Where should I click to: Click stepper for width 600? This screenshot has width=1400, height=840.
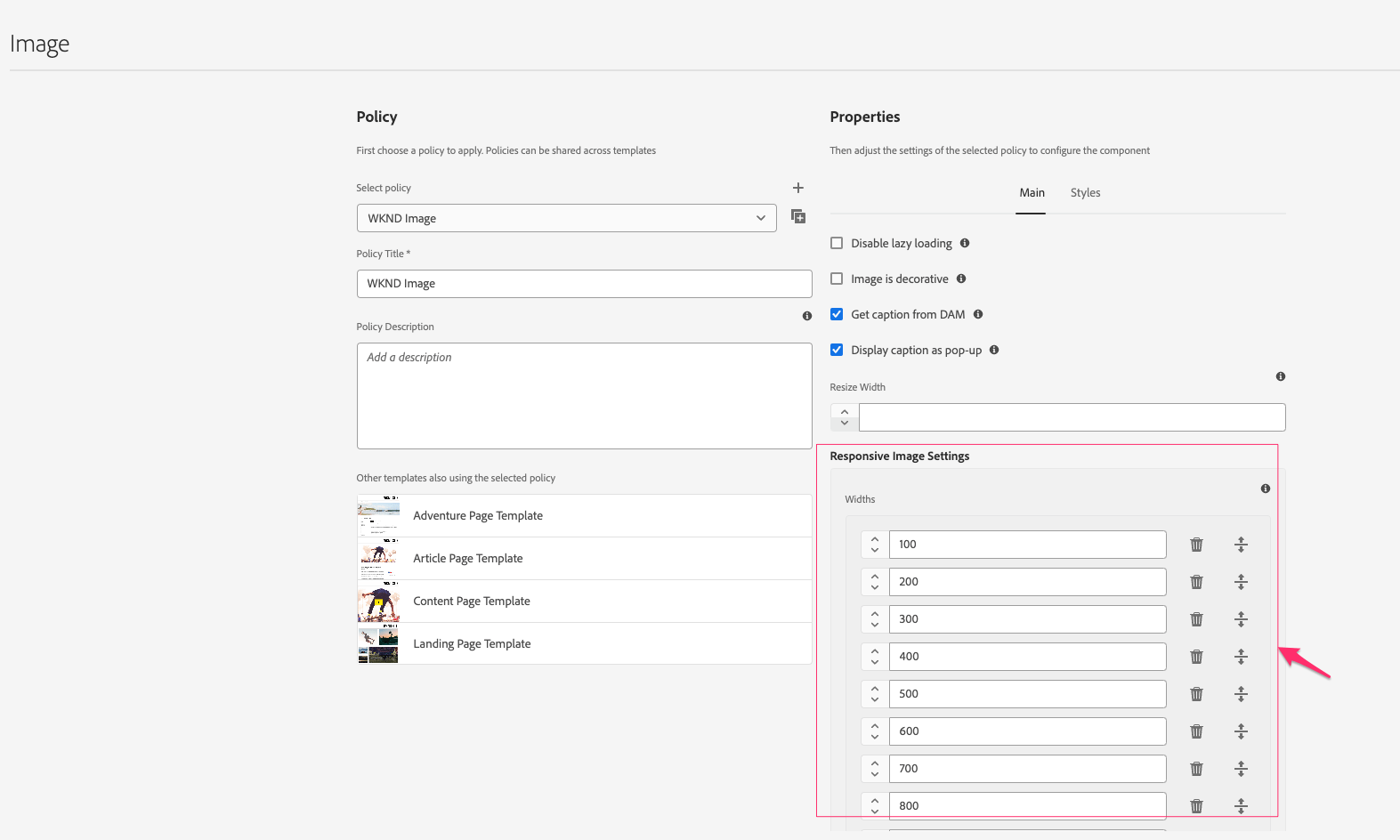click(x=875, y=731)
